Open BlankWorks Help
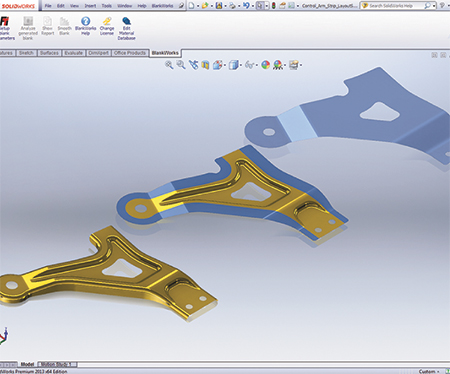 click(x=86, y=26)
